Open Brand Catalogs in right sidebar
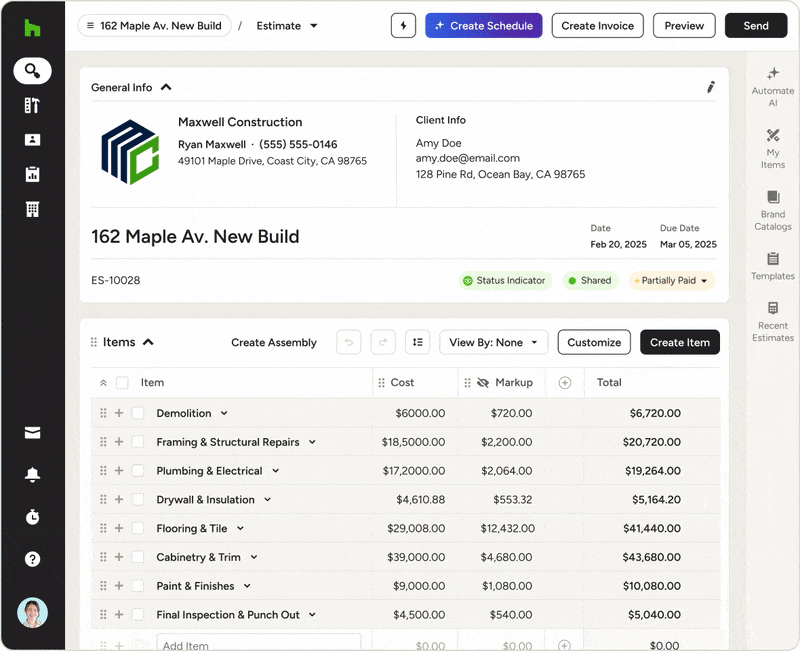The height and width of the screenshot is (651, 800). coord(772,211)
